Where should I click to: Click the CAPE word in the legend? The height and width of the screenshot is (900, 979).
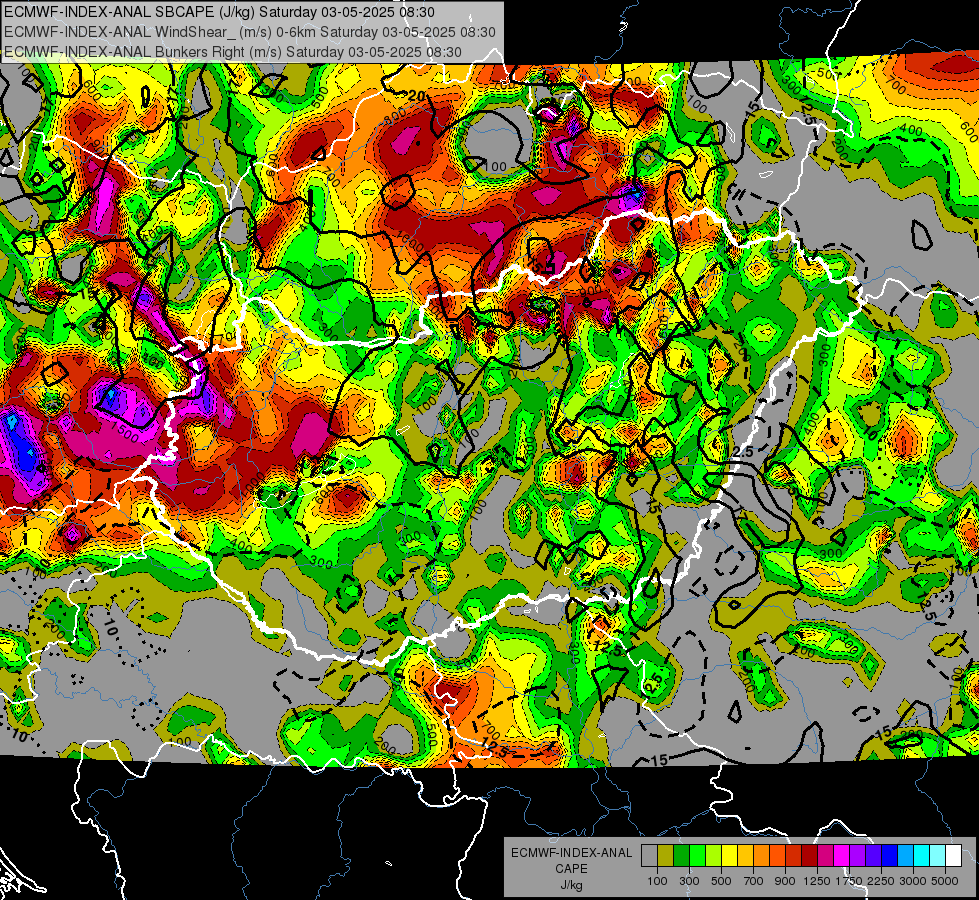[x=571, y=869]
